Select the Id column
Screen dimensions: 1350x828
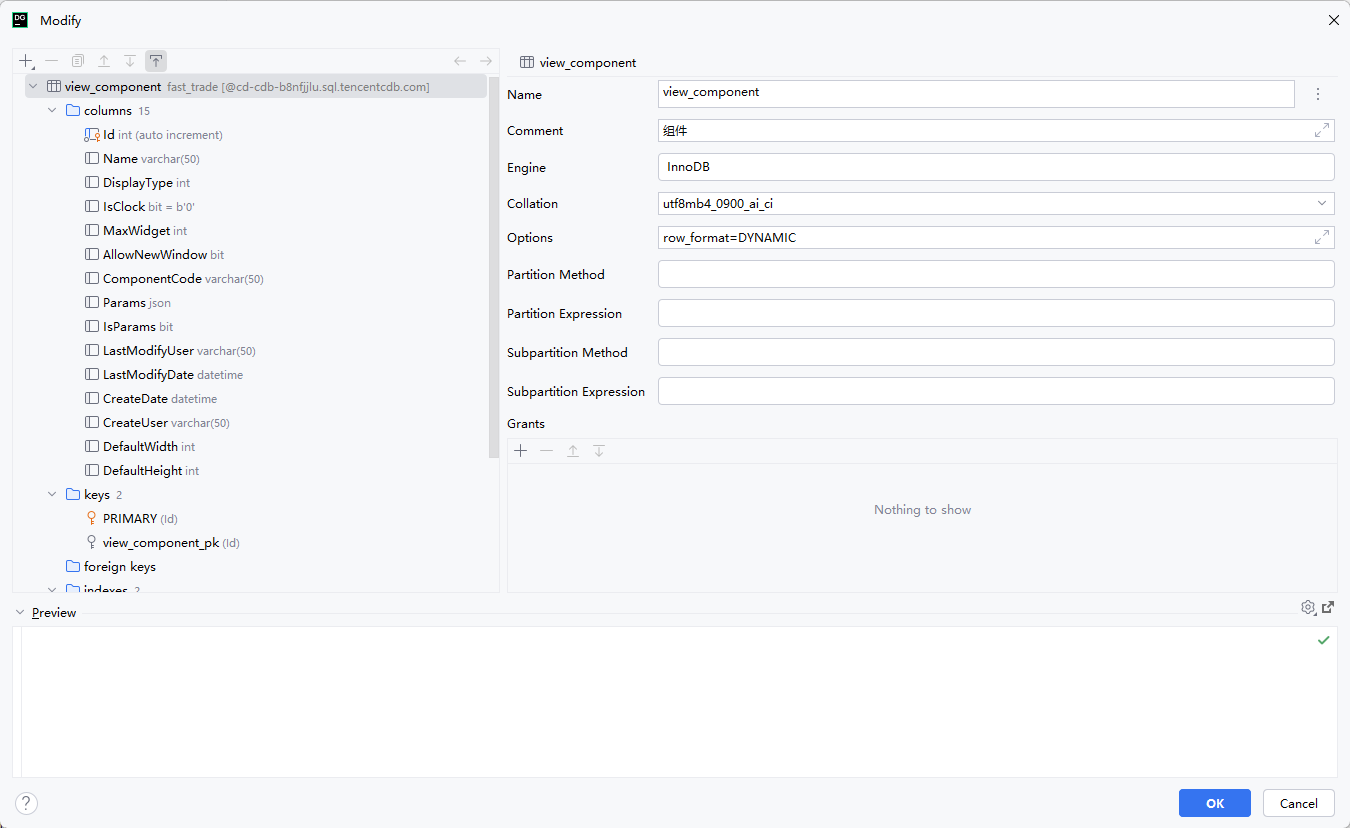point(153,135)
